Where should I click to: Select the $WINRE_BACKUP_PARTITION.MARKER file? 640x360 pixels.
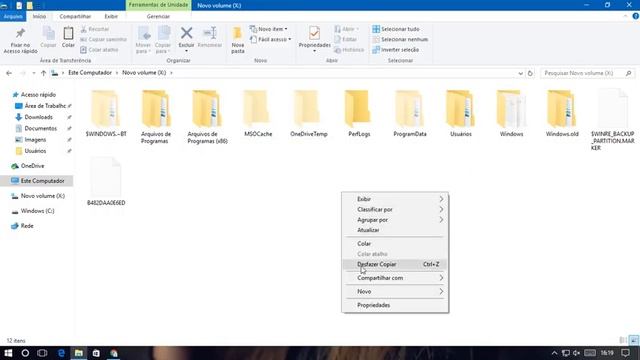tap(612, 120)
